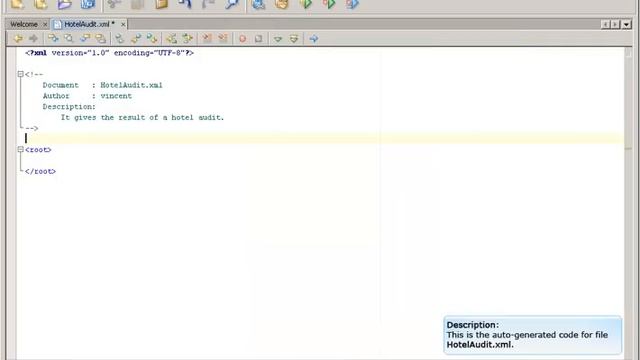Click the Redo arrow icon
The width and height of the screenshot is (640, 360).
click(209, 4)
